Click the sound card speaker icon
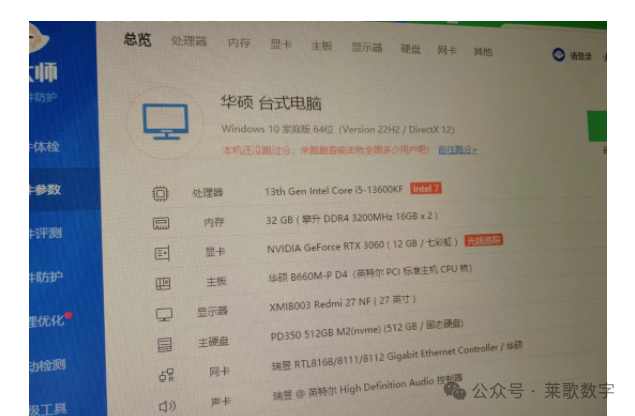This screenshot has width=635, height=416. pos(167,406)
